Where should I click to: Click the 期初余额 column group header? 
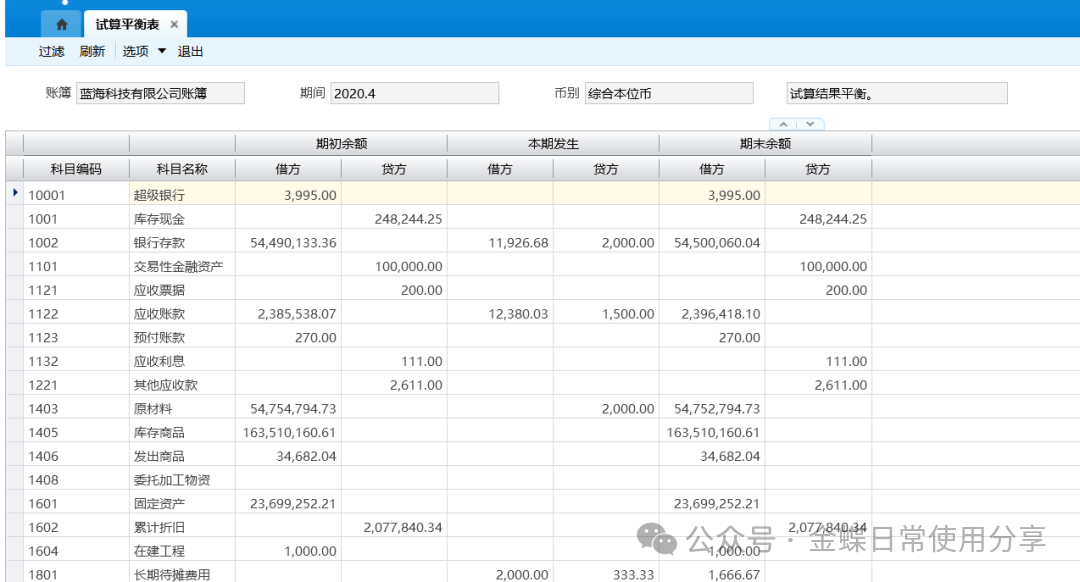point(341,144)
